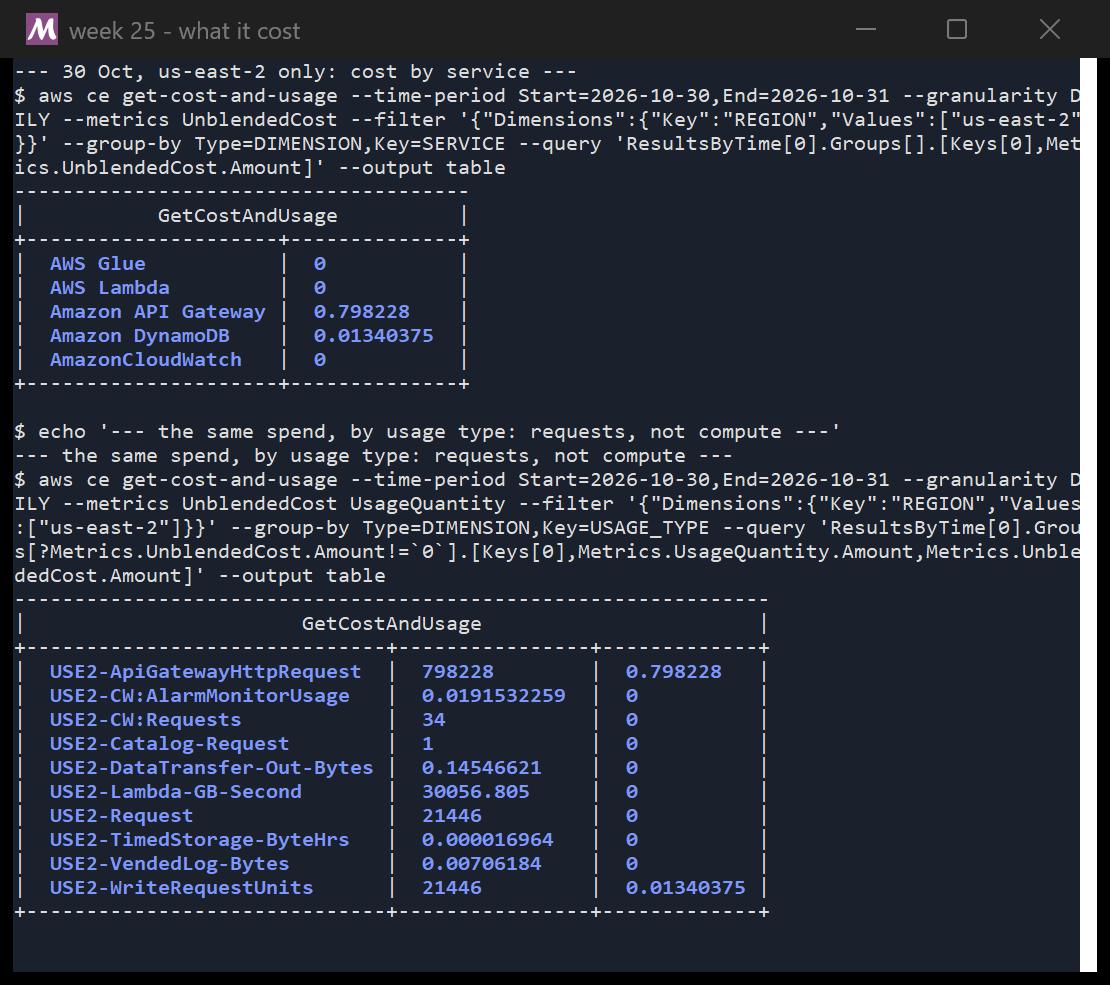Click 'USE2-CW:AlarmMonitorUsage' usage type

coord(200,695)
